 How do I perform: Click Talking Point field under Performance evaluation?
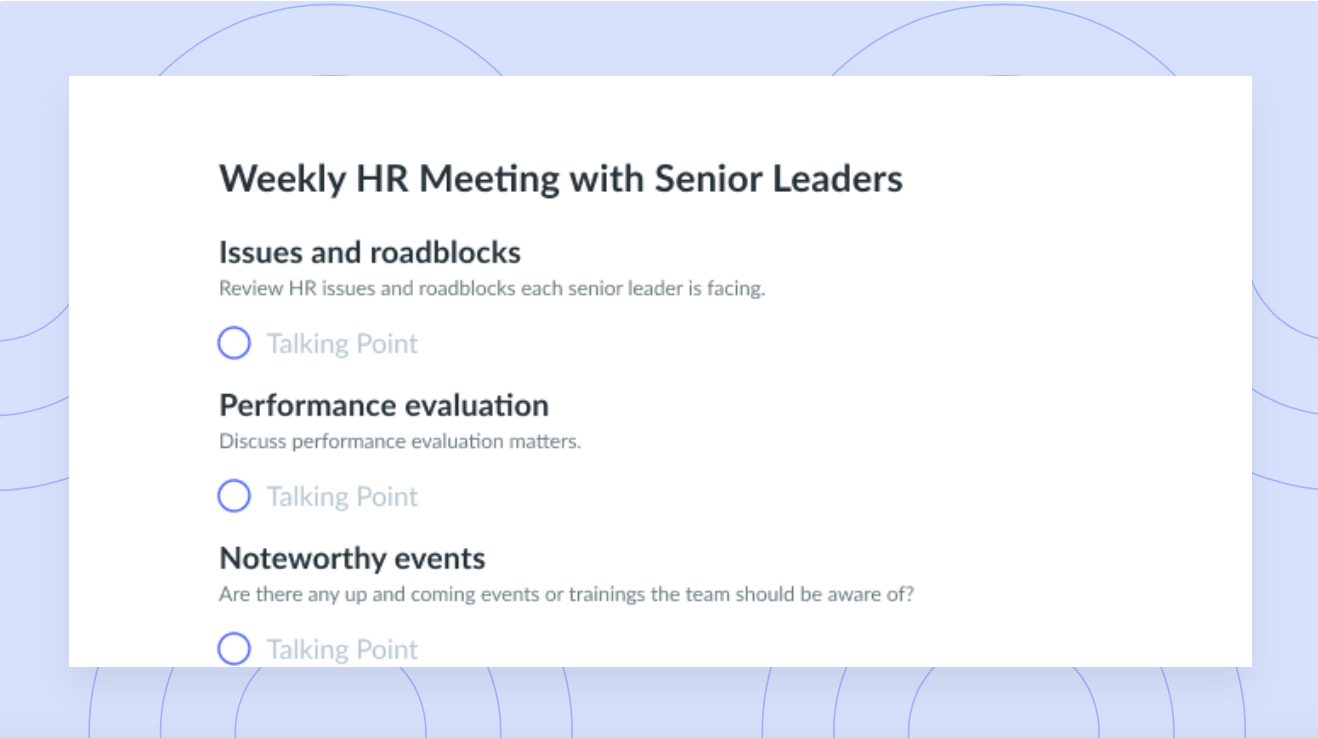click(x=342, y=497)
